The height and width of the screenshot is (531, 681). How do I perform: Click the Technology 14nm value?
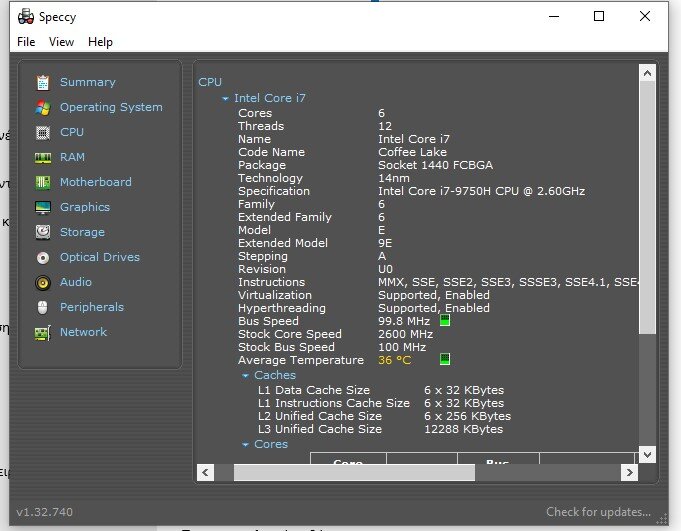[393, 178]
